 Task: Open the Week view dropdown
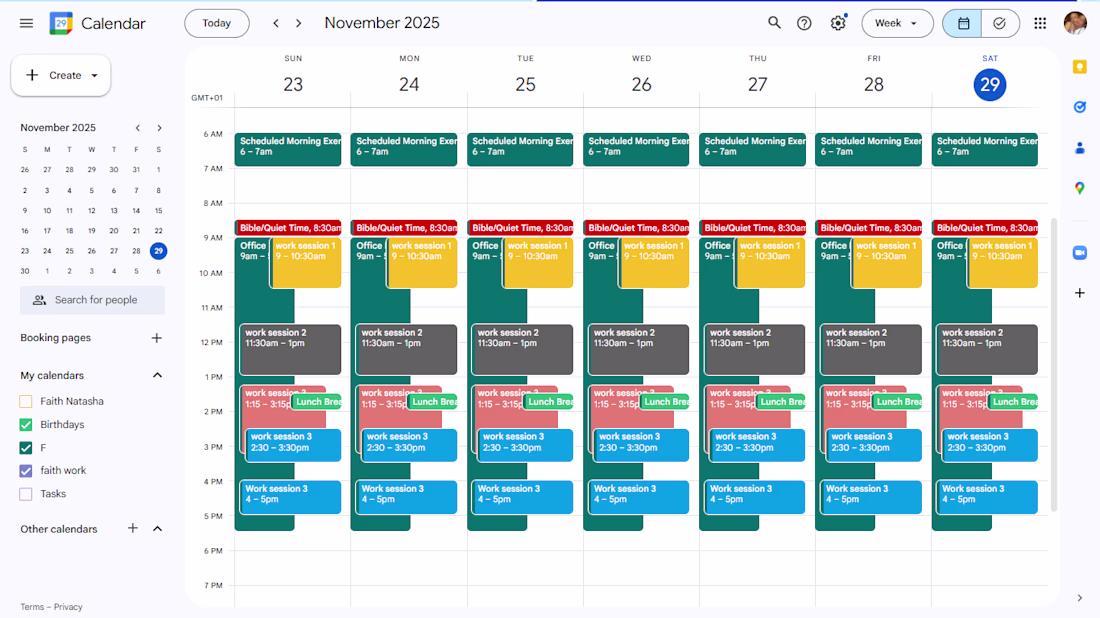click(897, 23)
